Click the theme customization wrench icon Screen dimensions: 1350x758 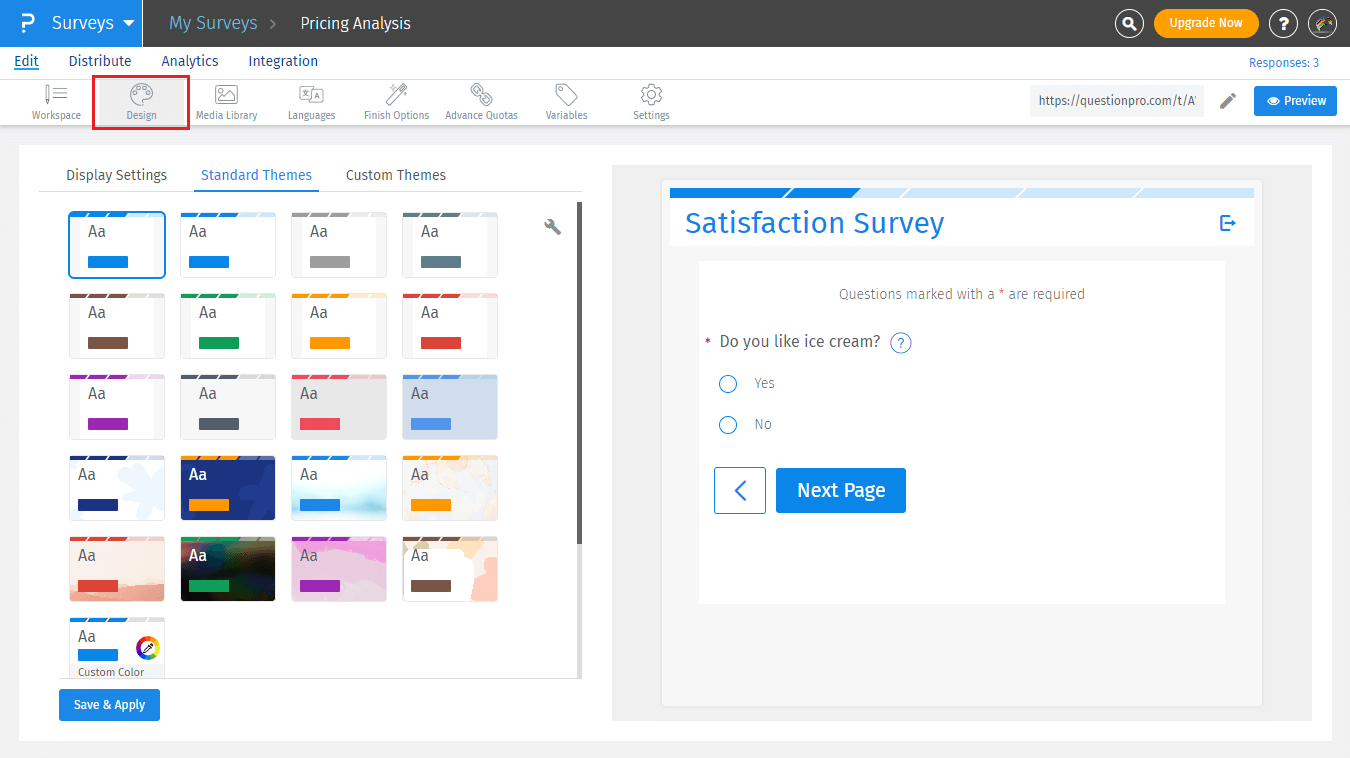pos(553,227)
